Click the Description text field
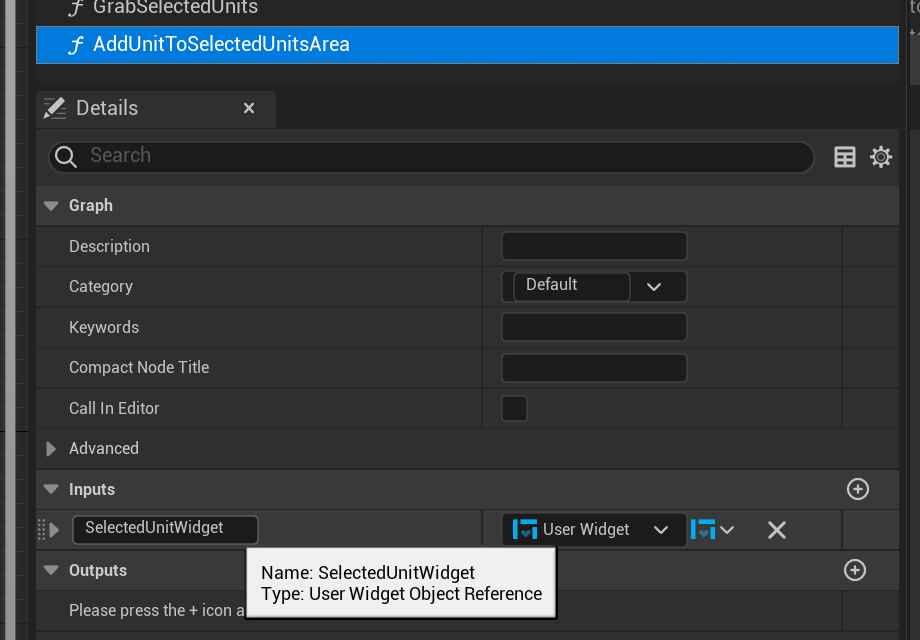This screenshot has height=640, width=920. click(x=593, y=246)
